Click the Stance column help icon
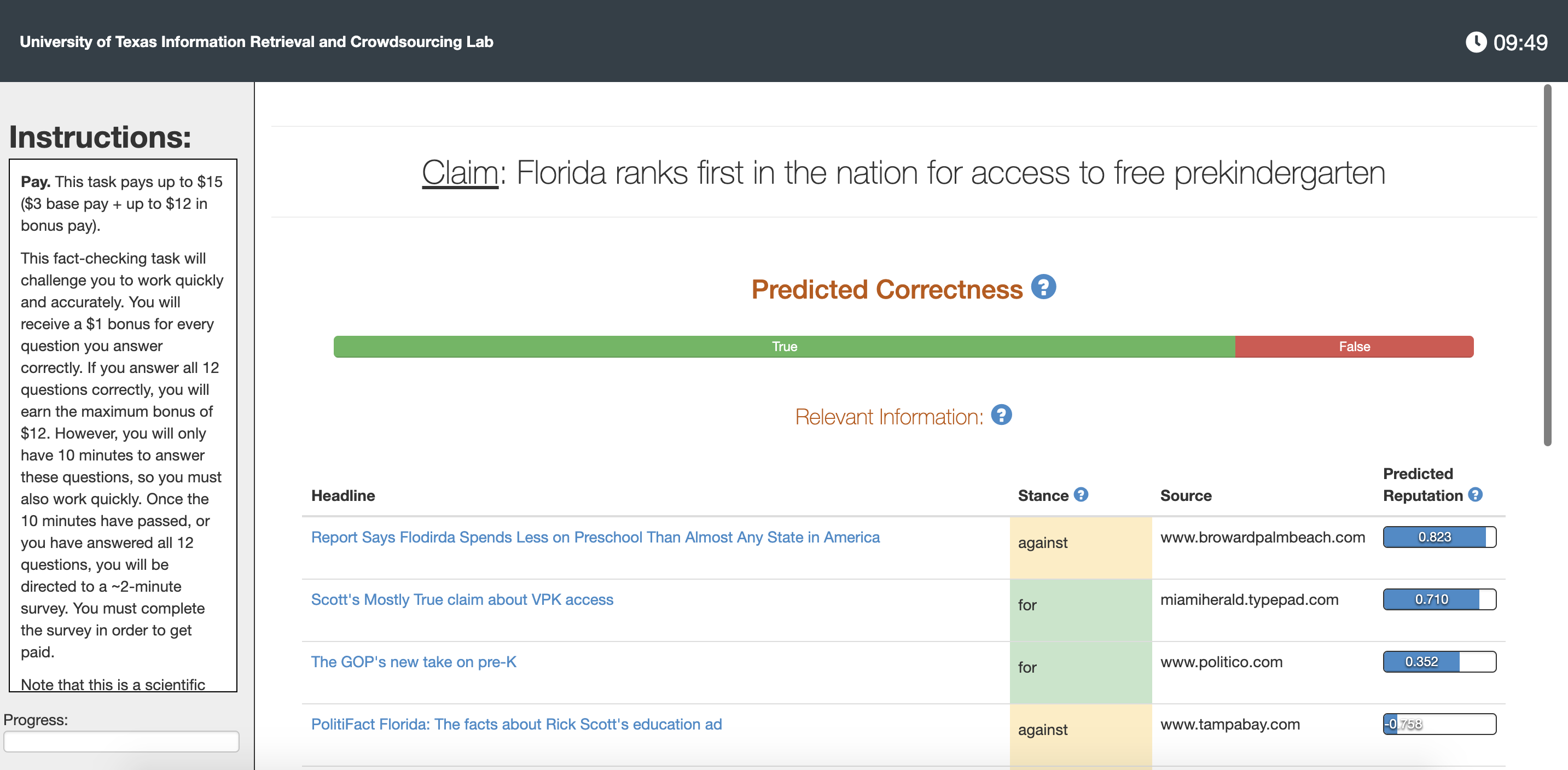 [x=1081, y=494]
